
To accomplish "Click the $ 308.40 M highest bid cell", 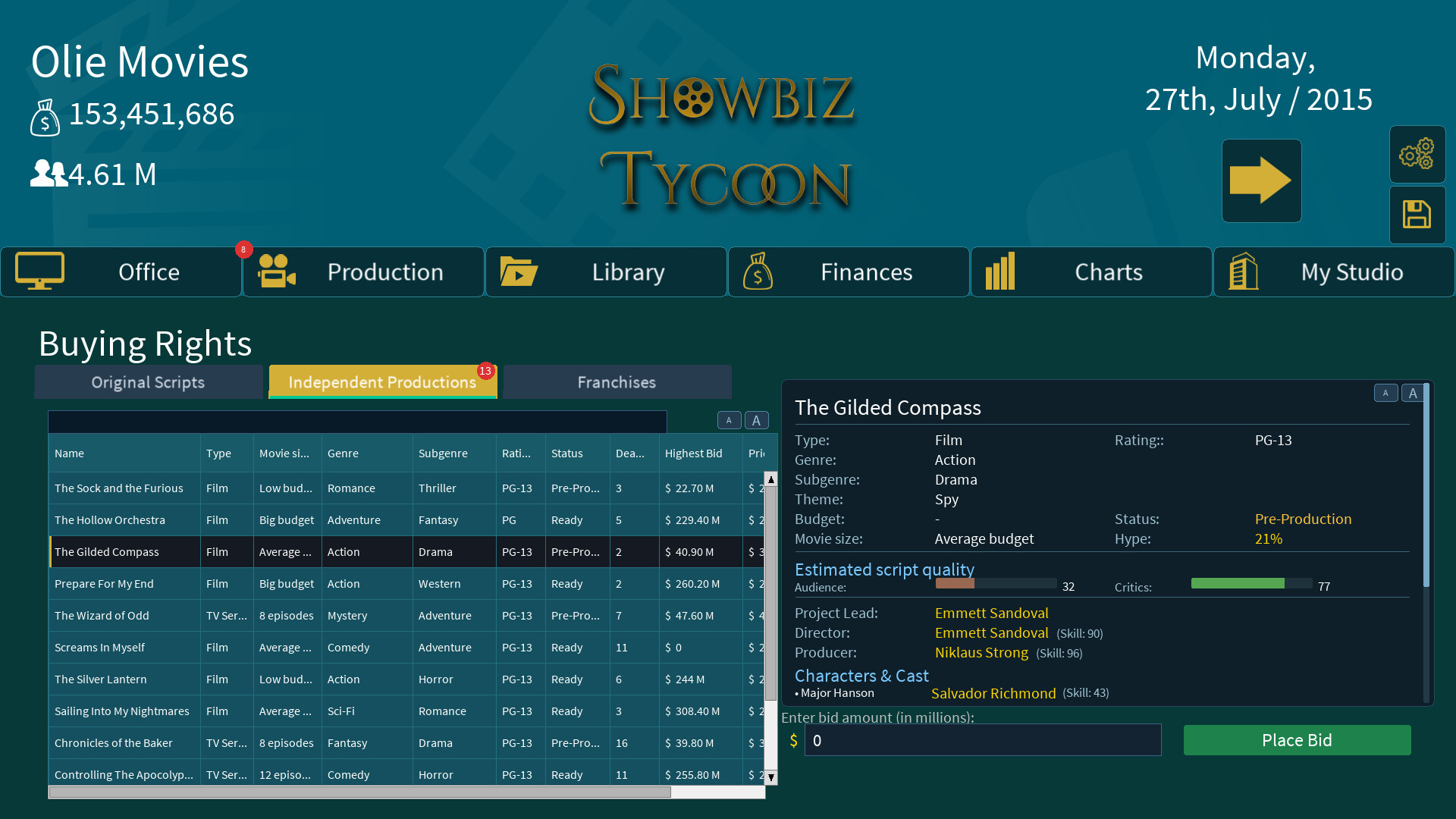I will [x=701, y=711].
